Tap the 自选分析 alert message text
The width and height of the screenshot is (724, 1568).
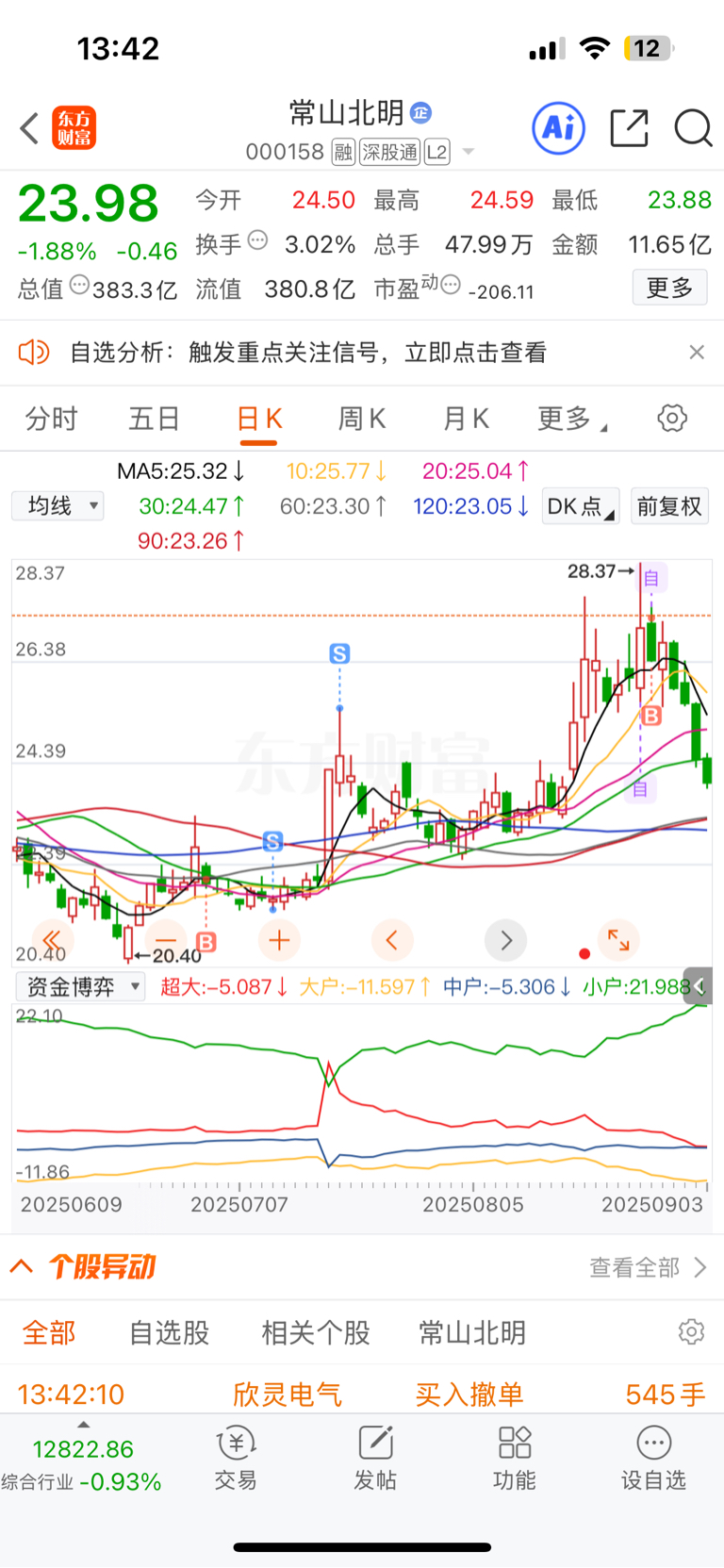(308, 353)
